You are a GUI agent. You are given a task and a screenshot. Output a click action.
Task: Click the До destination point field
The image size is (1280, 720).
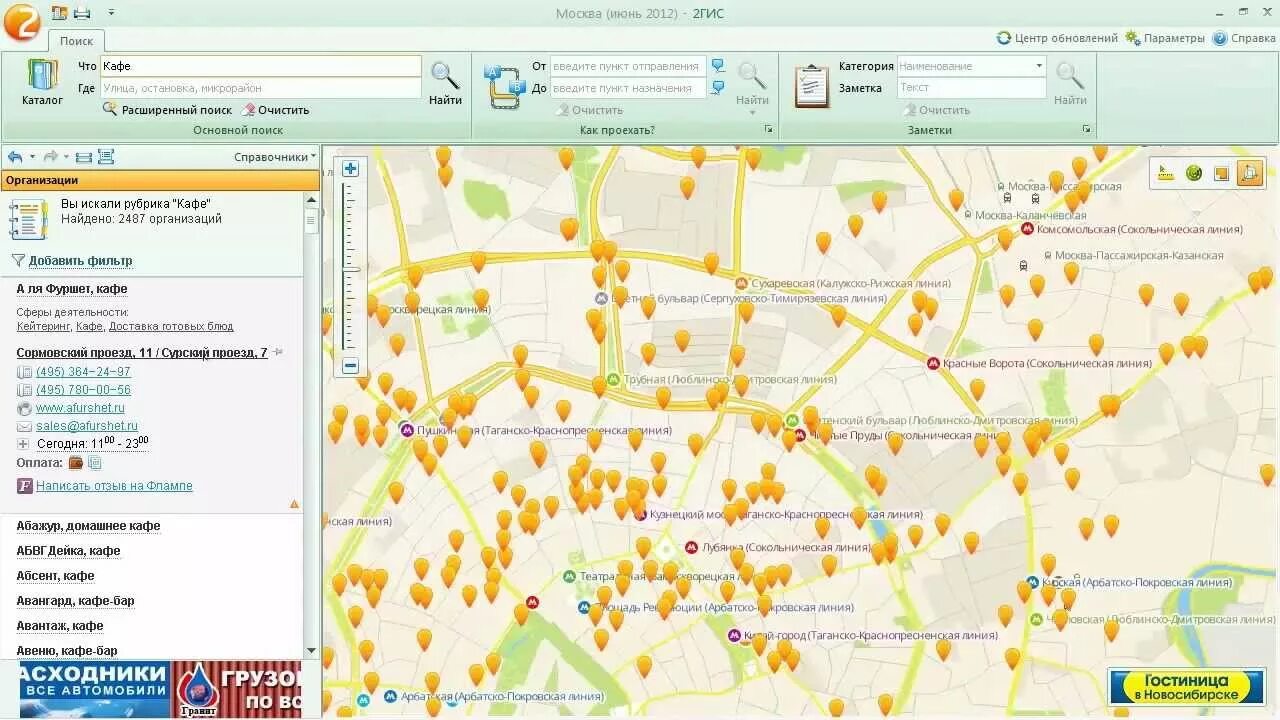(628, 88)
